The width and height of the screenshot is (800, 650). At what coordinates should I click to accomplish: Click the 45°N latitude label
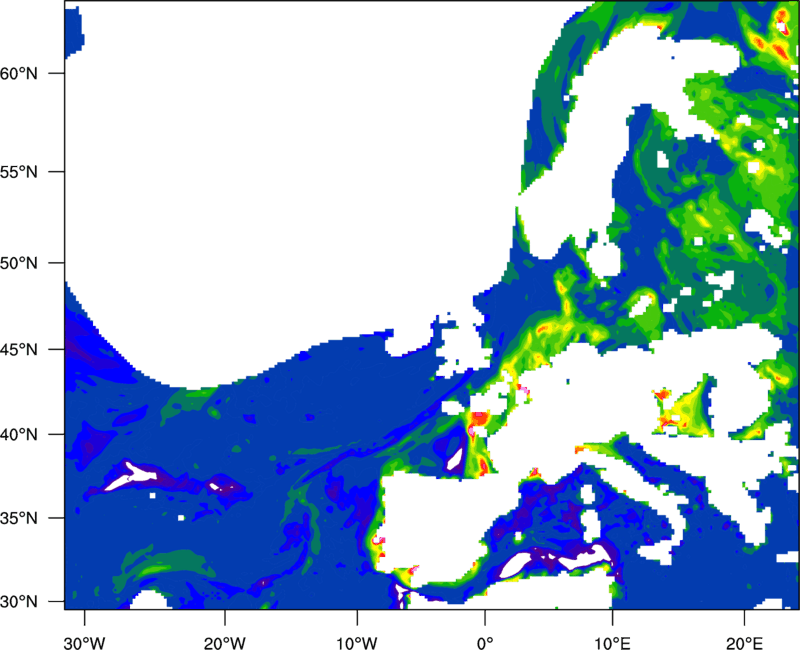tap(19, 350)
